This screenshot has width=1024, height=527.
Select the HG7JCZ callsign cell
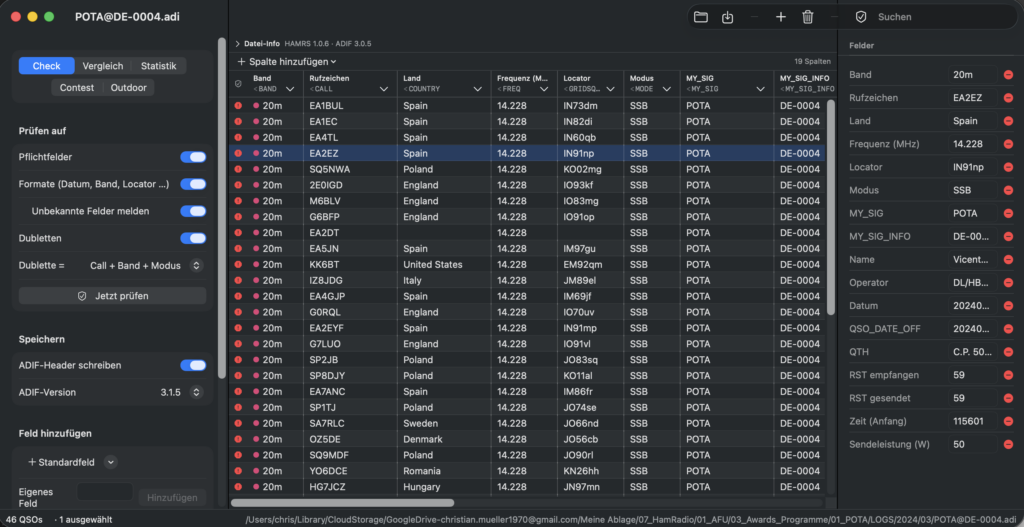[x=327, y=487]
